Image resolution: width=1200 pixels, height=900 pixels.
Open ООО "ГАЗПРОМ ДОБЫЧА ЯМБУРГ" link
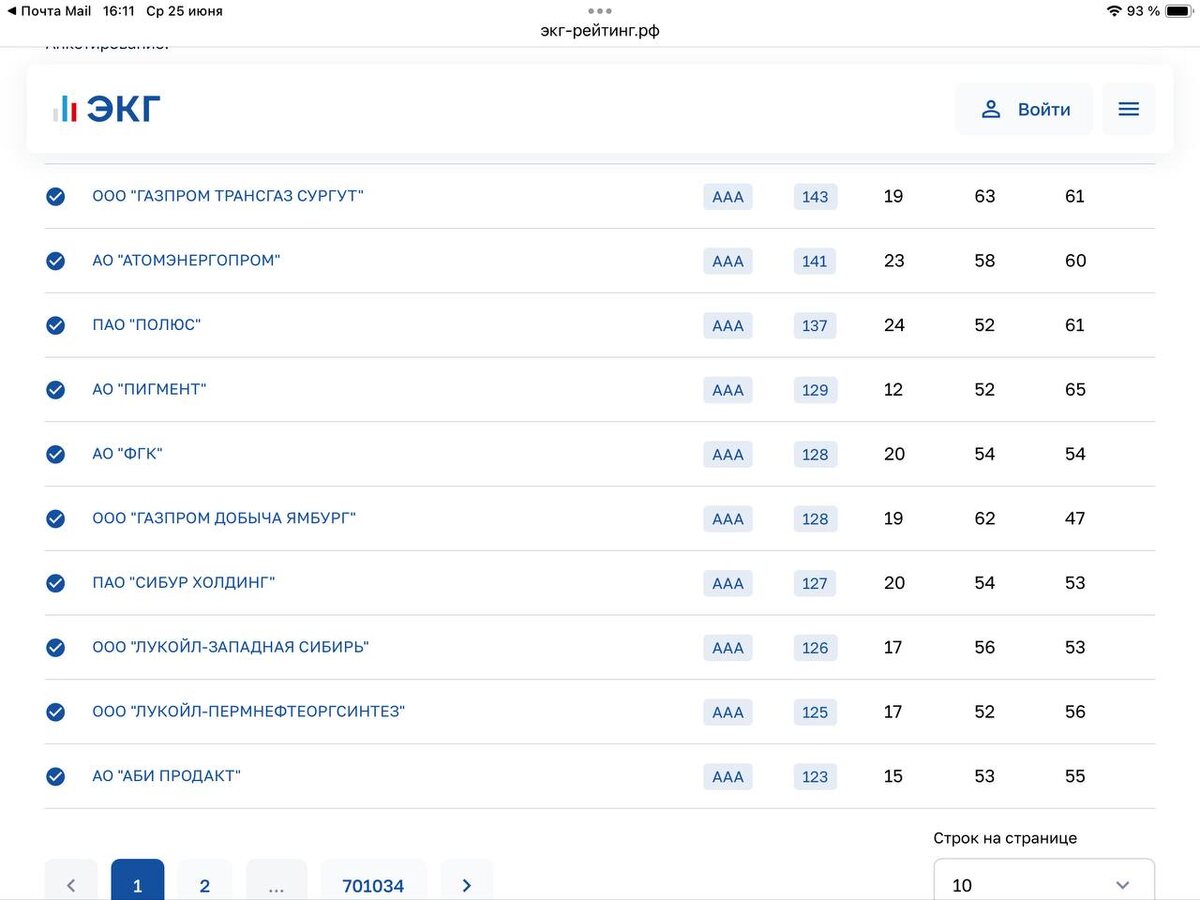[224, 518]
